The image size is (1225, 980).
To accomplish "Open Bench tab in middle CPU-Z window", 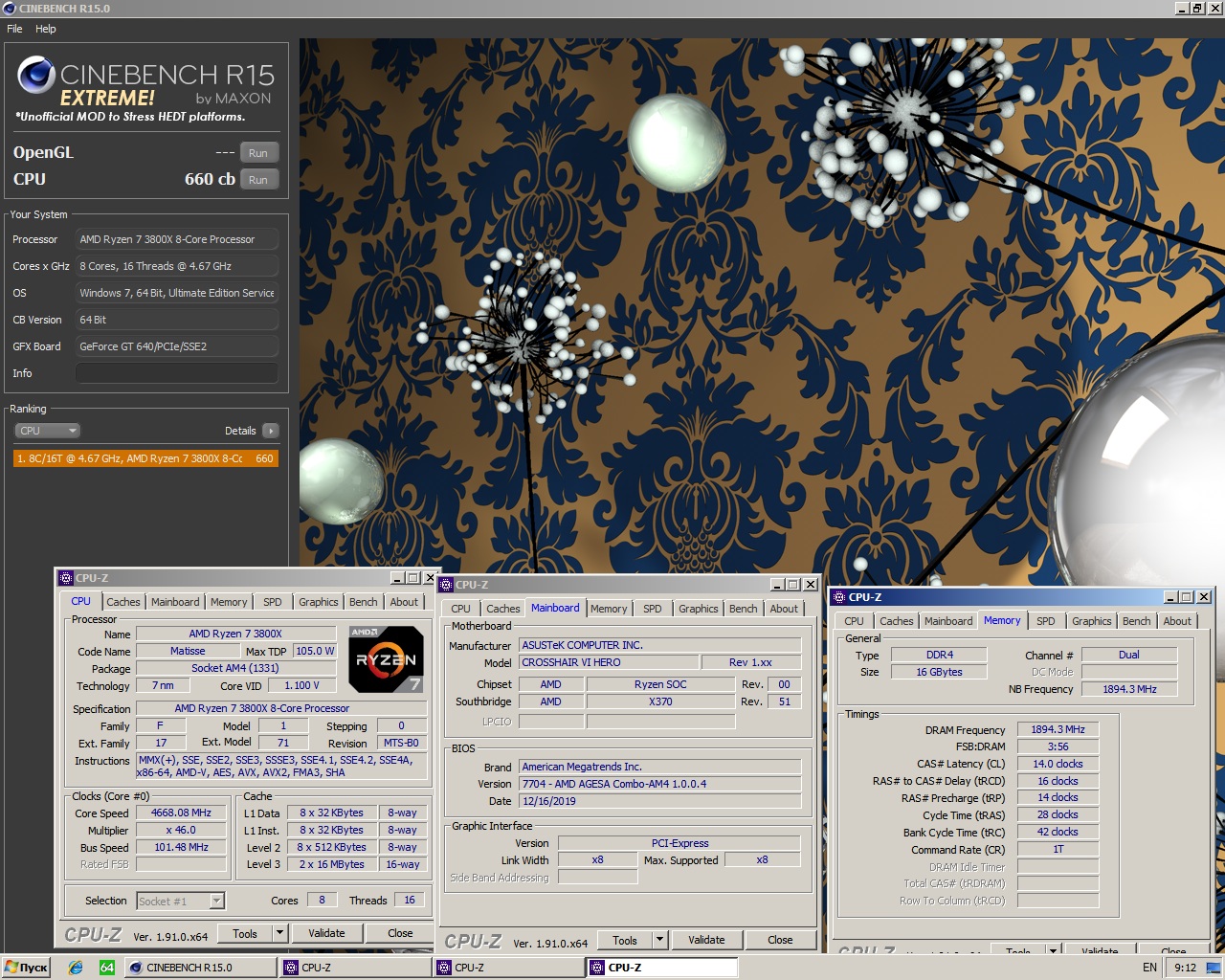I will [x=744, y=609].
